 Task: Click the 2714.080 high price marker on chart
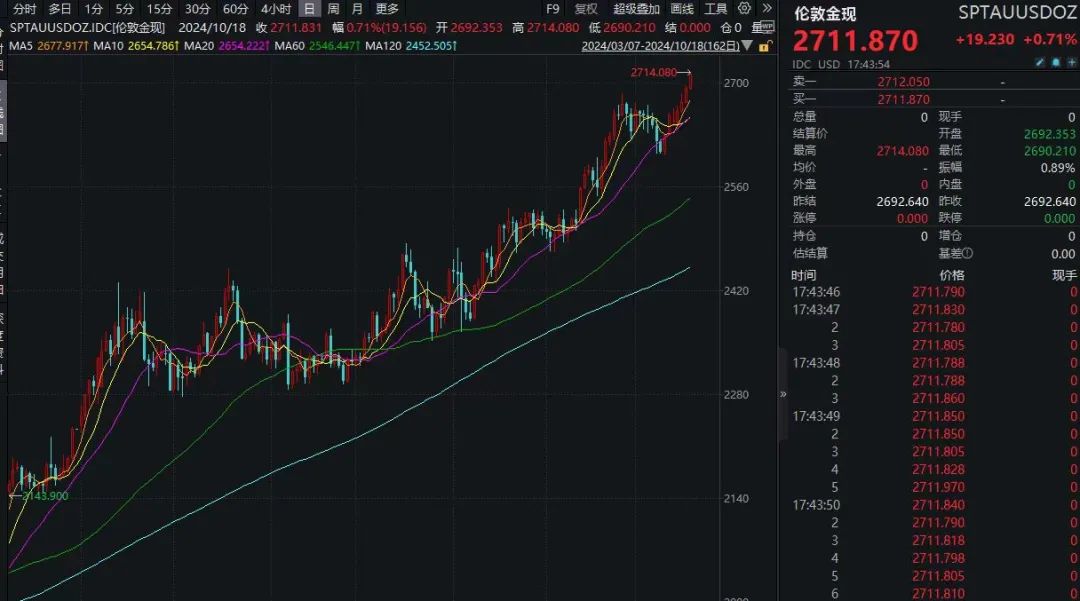pyautogui.click(x=655, y=72)
